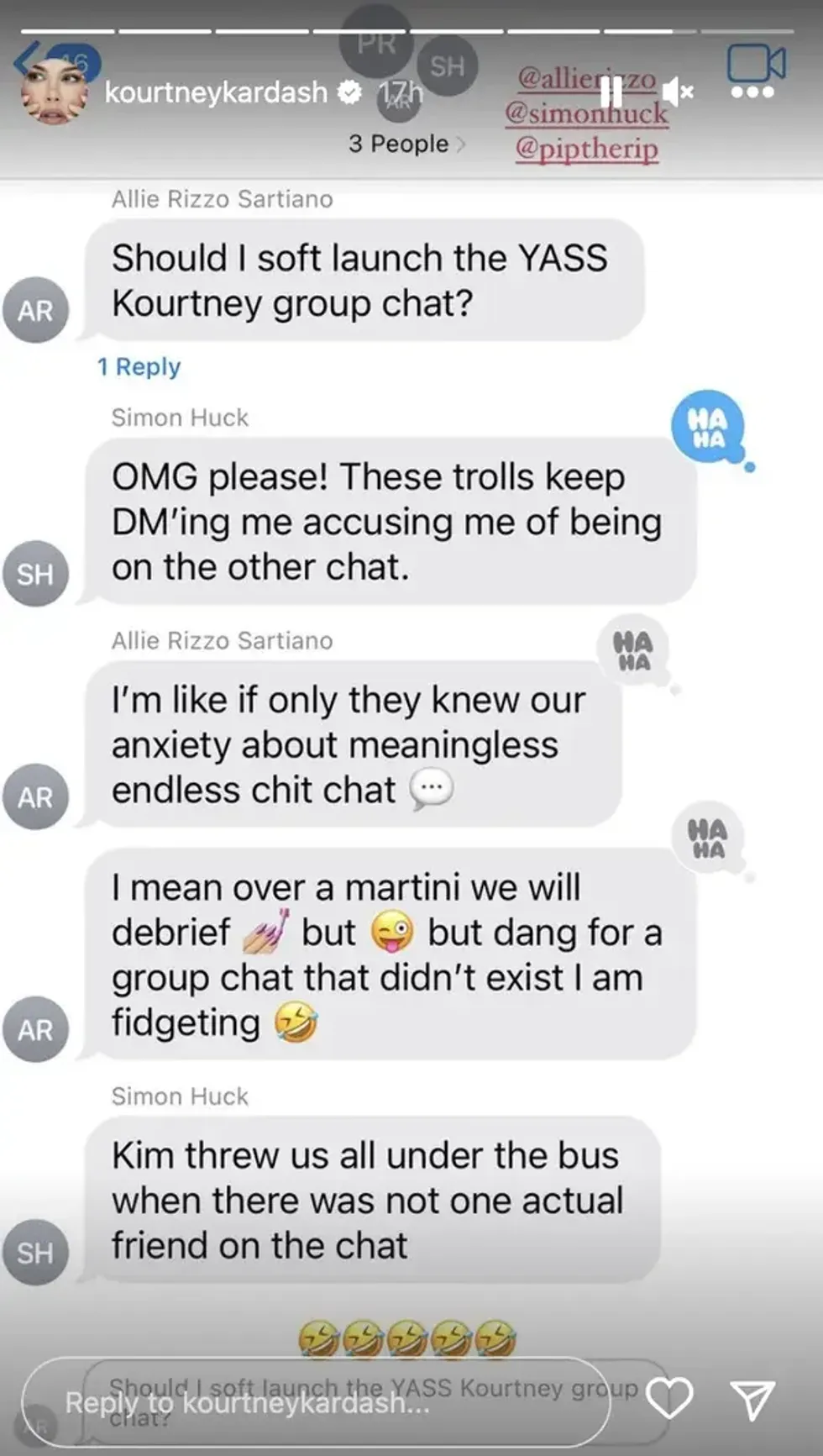Tap the verified badge next to username
823x1456 pixels.
click(x=349, y=92)
